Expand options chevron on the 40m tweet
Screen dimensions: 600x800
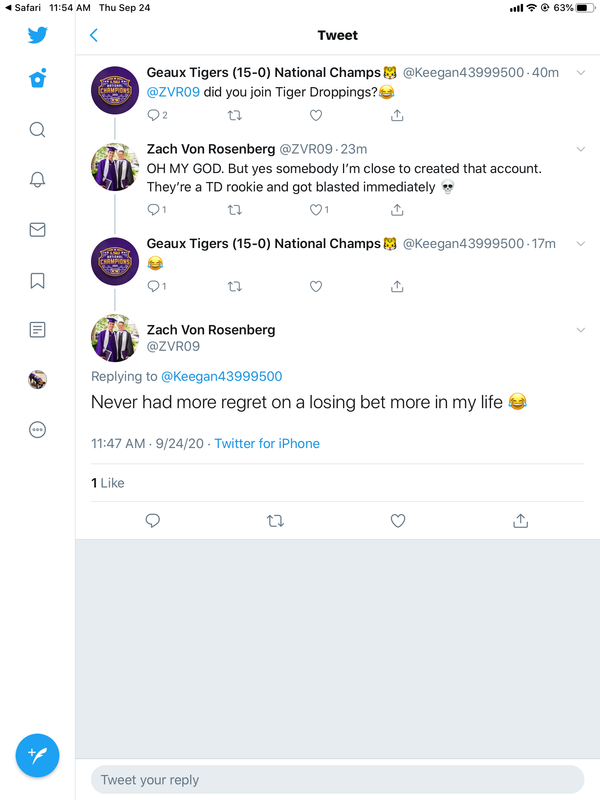point(581,72)
